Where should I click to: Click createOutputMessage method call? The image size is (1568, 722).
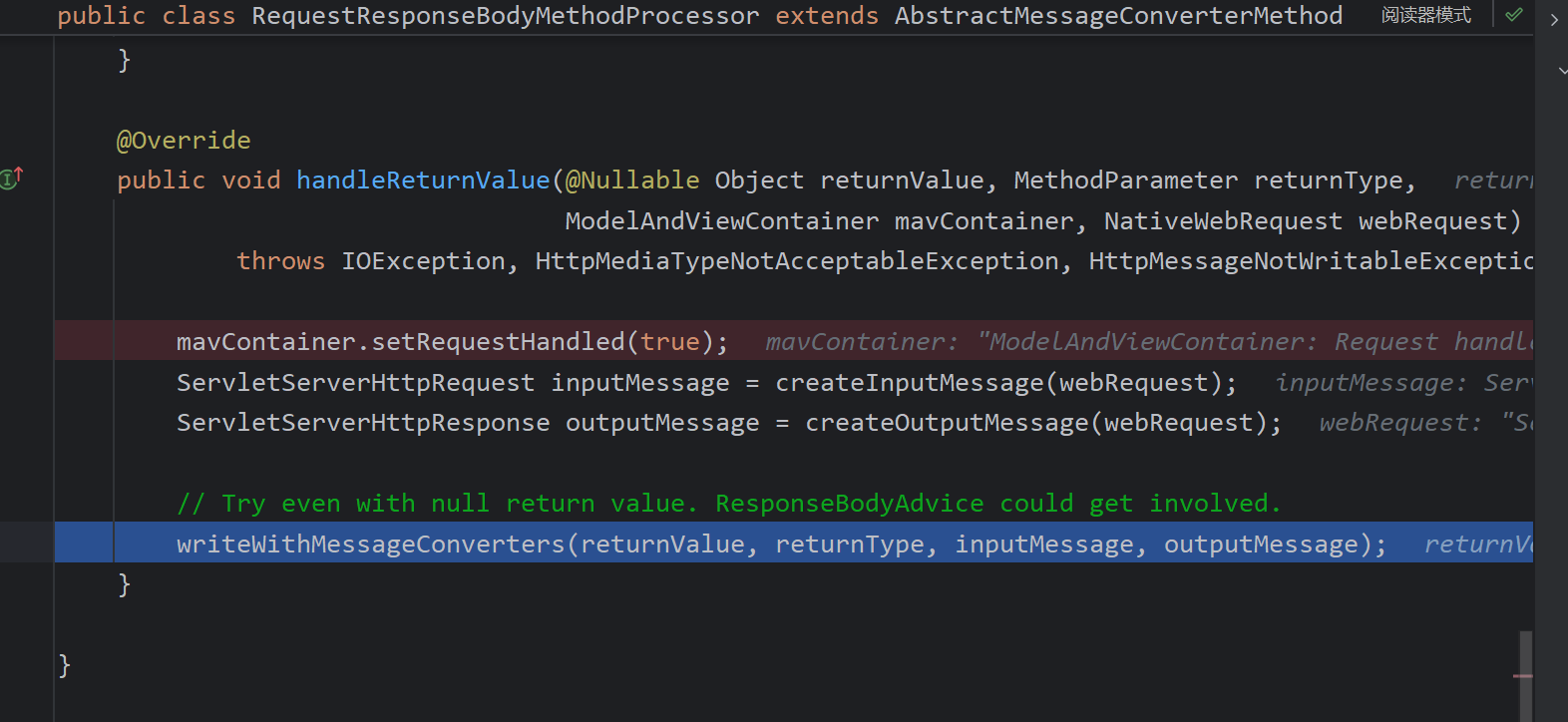(947, 423)
